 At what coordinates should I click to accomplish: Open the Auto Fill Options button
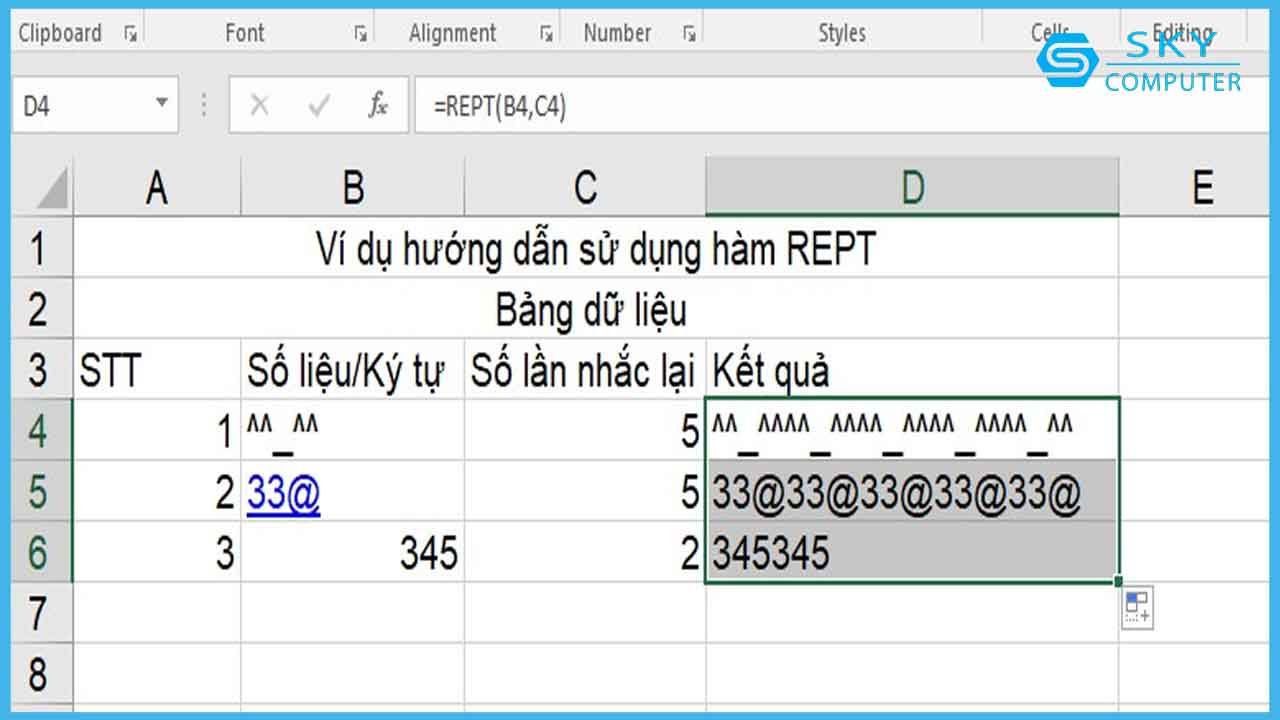(x=1137, y=607)
